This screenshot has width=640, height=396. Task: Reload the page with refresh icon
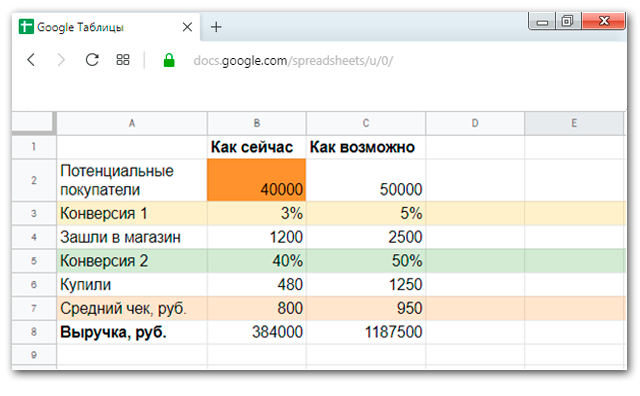pyautogui.click(x=92, y=60)
